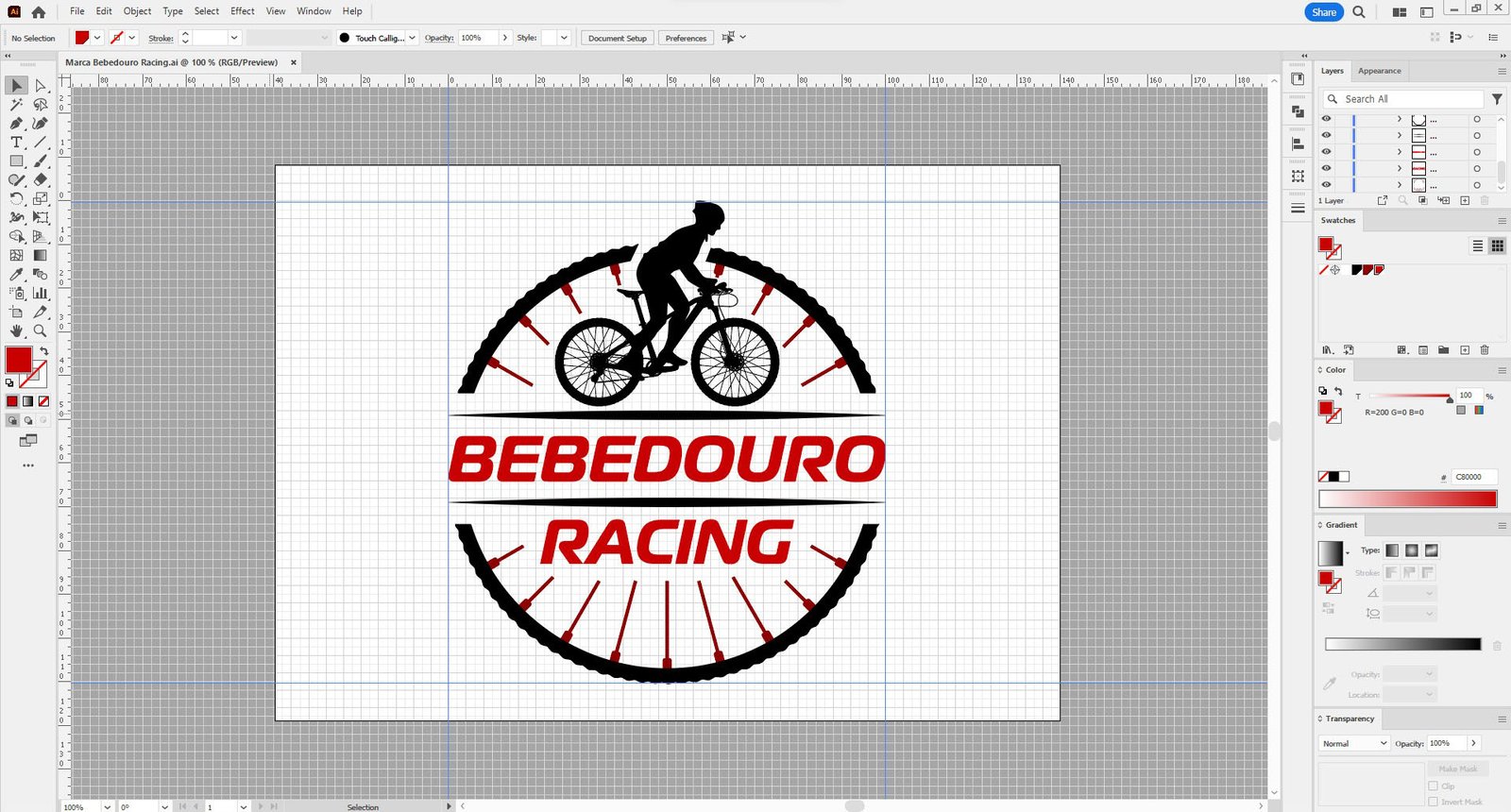
Task: Expand control bar Opacity arrow
Action: pos(505,38)
